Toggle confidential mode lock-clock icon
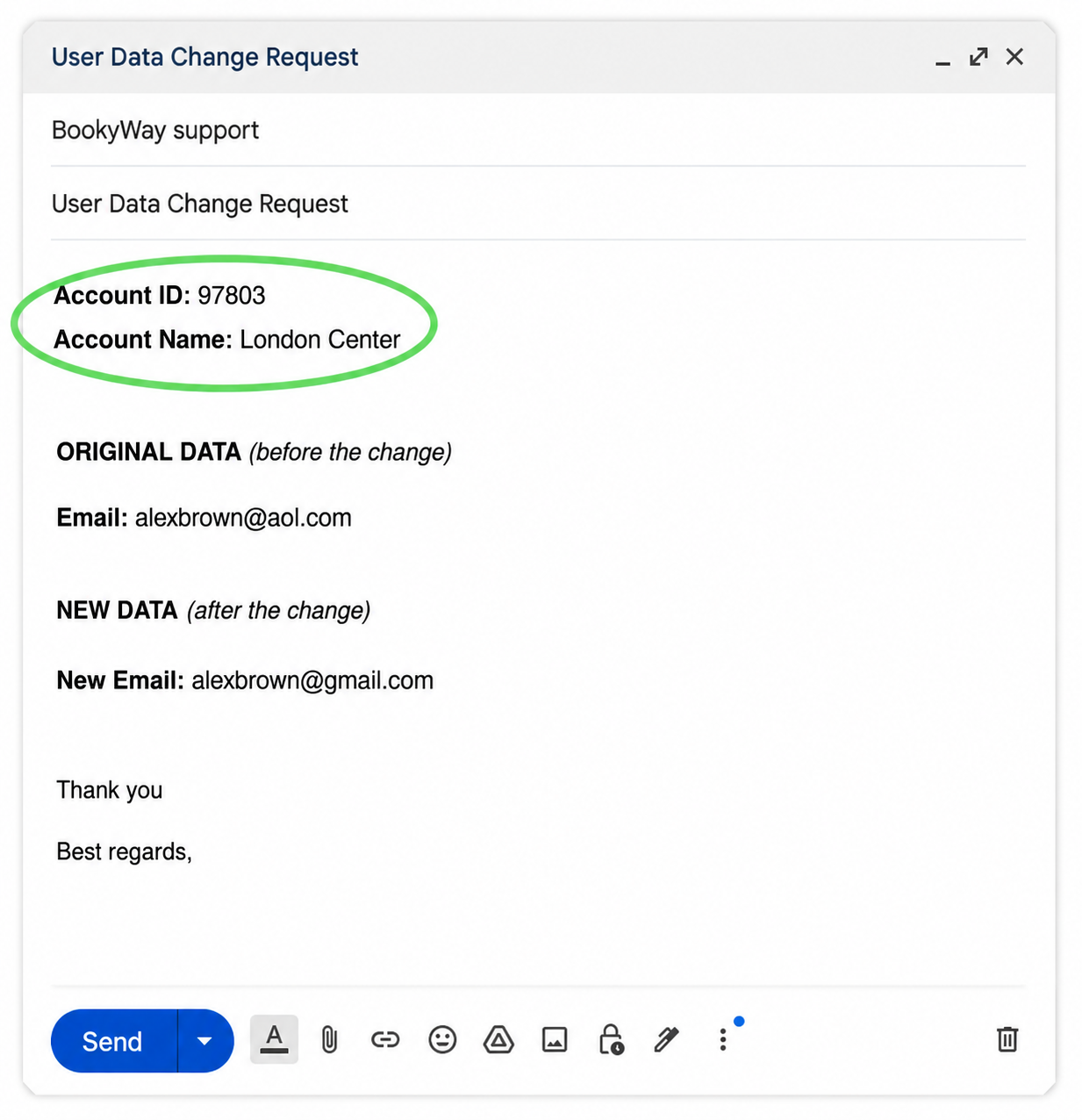Viewport: 1082px width, 1120px height. coord(611,1039)
